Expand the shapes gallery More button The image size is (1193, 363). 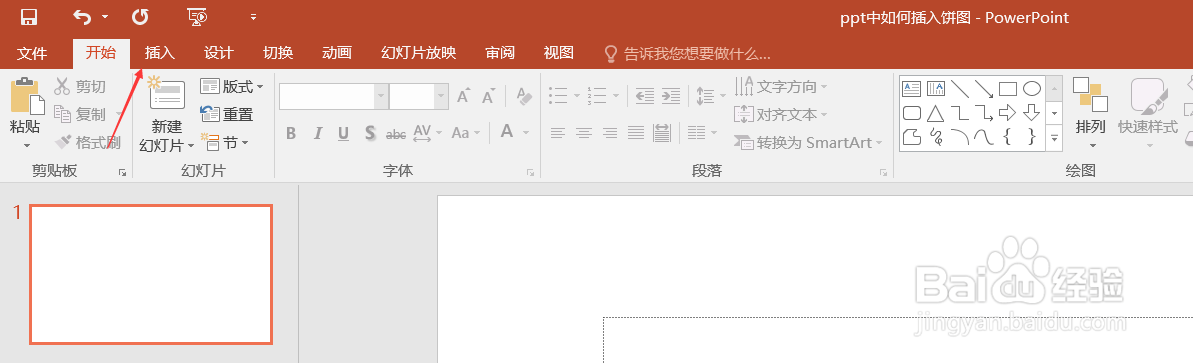(x=1055, y=139)
